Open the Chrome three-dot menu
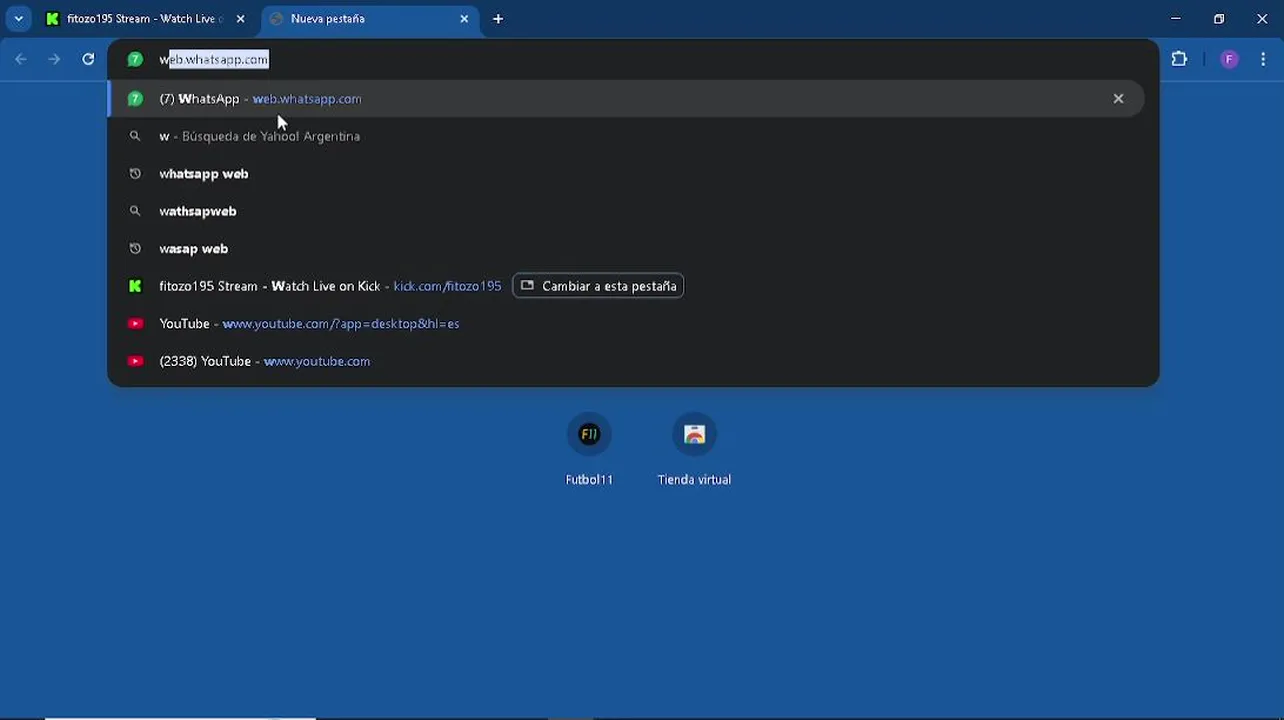The height and width of the screenshot is (720, 1284). pos(1262,59)
